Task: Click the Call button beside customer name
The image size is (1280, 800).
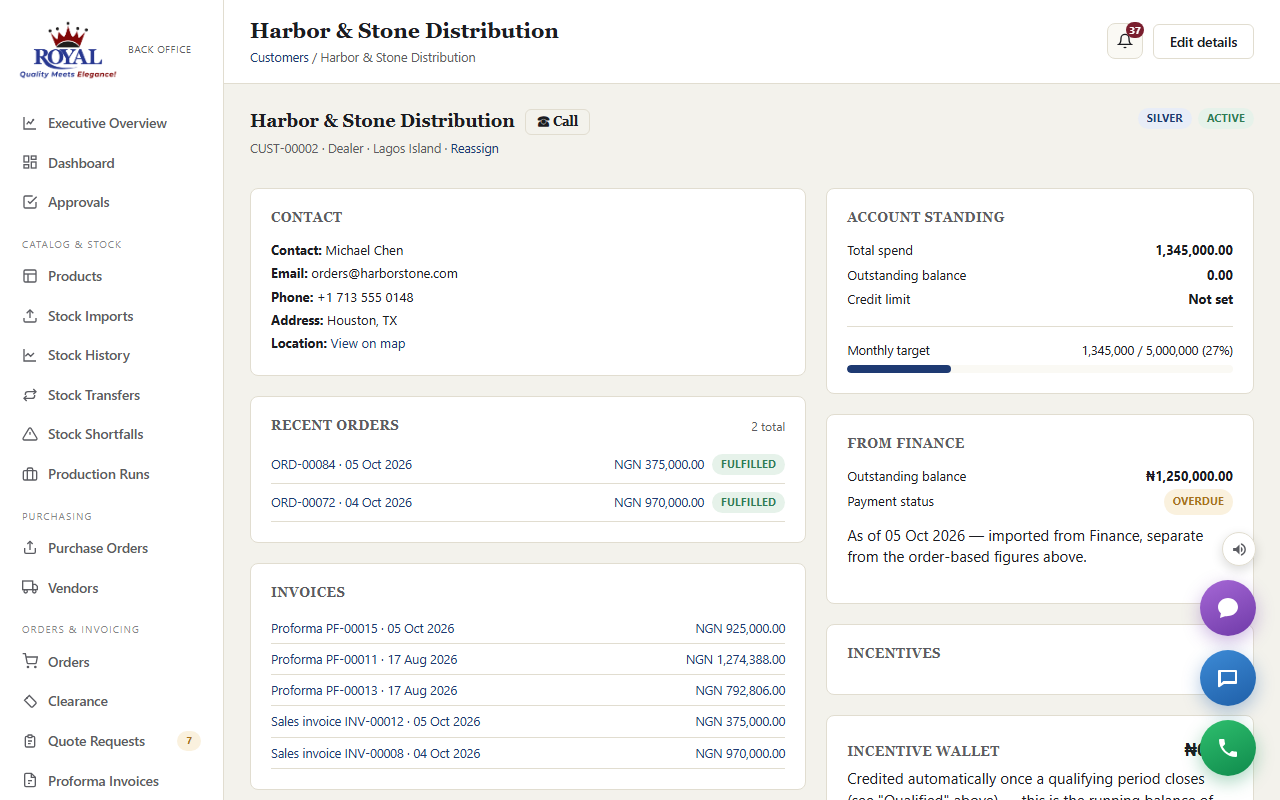Action: point(557,121)
